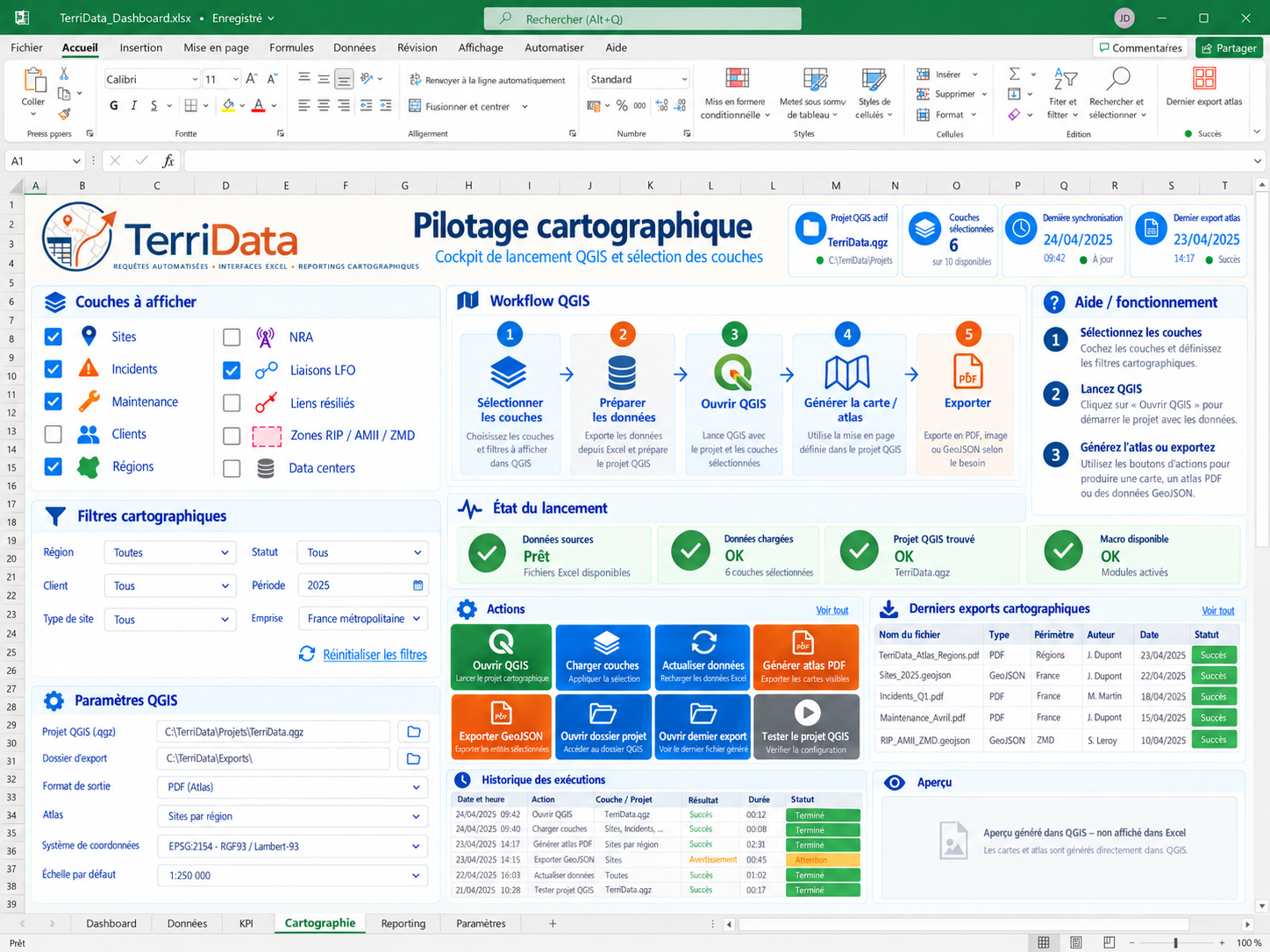The height and width of the screenshot is (952, 1270).
Task: Browse folder for Projet QGIS path
Action: [414, 731]
